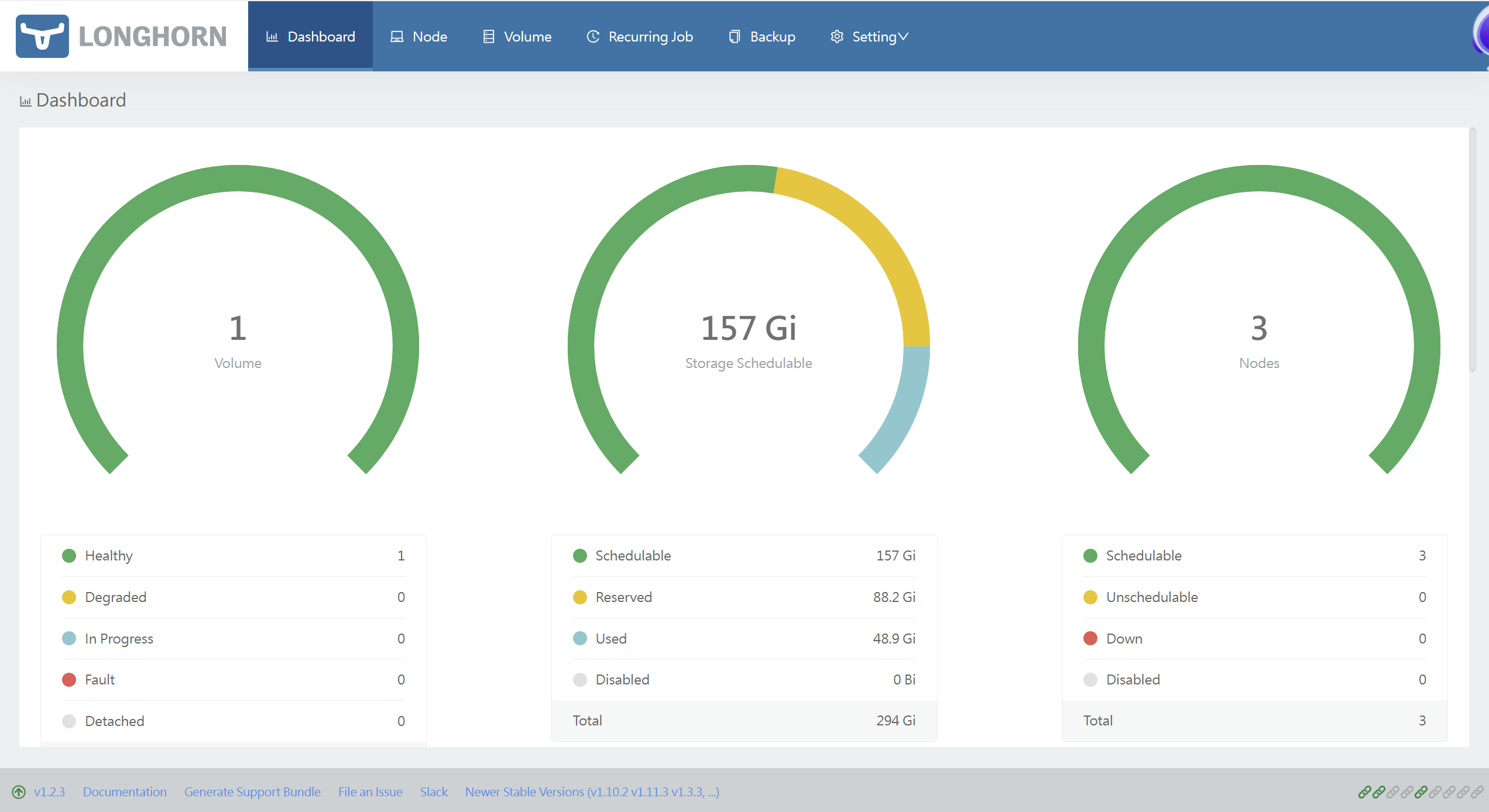Image resolution: width=1489 pixels, height=812 pixels.
Task: Click the green Healthy legend dot
Action: pos(69,556)
